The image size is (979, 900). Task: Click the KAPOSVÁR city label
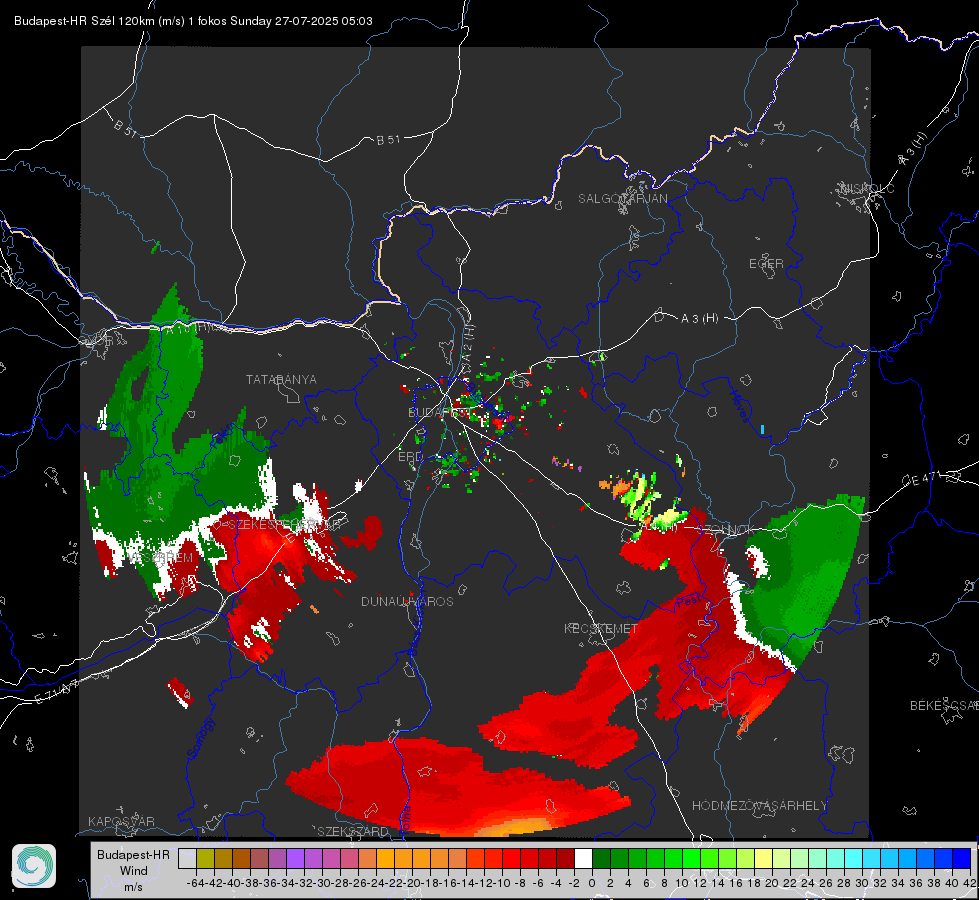(121, 821)
